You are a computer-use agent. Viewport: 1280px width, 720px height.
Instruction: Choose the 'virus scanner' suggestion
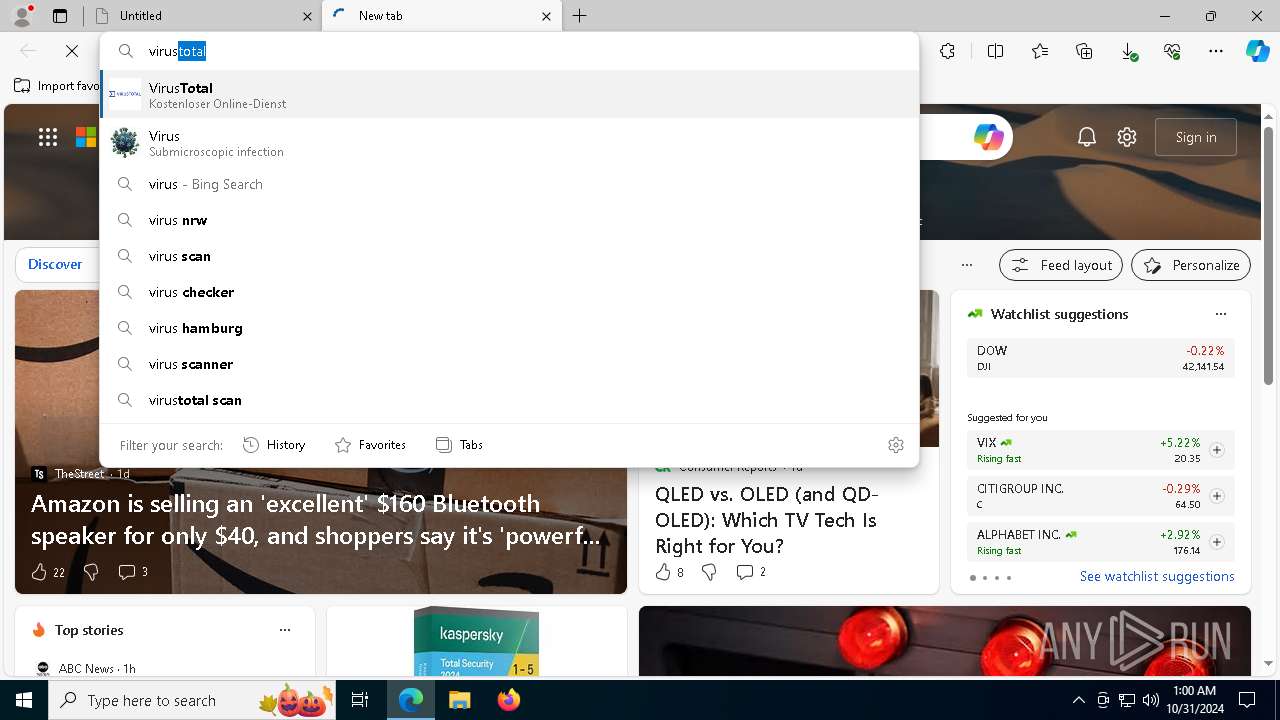coord(509,364)
